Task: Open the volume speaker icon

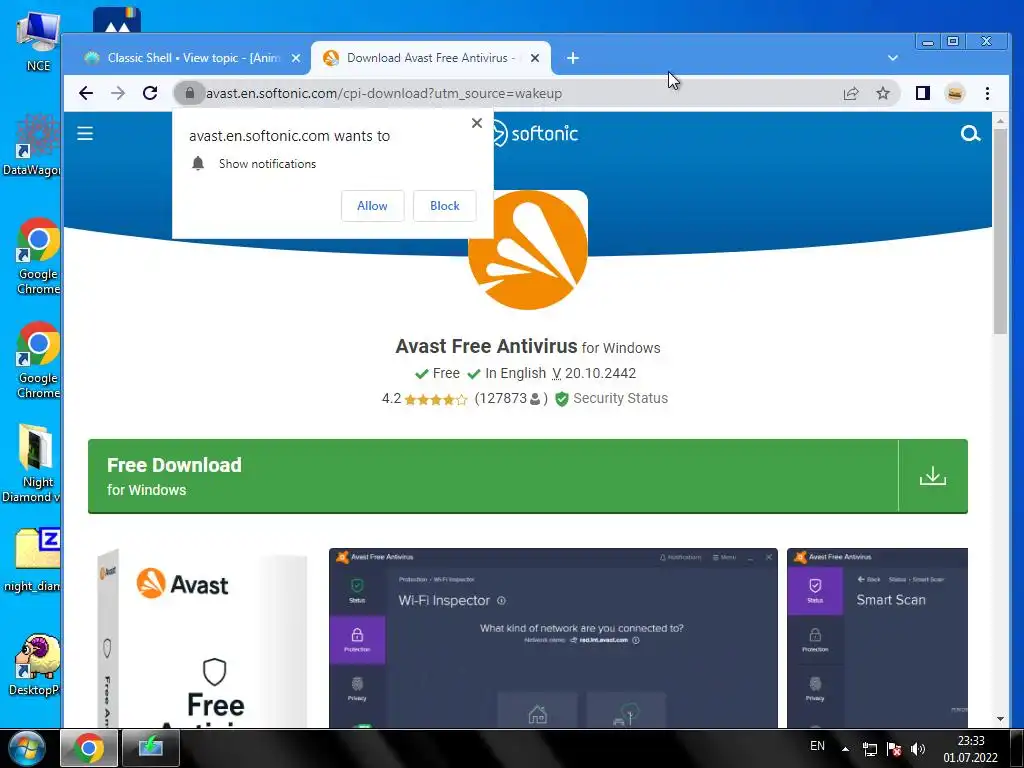Action: coord(918,749)
